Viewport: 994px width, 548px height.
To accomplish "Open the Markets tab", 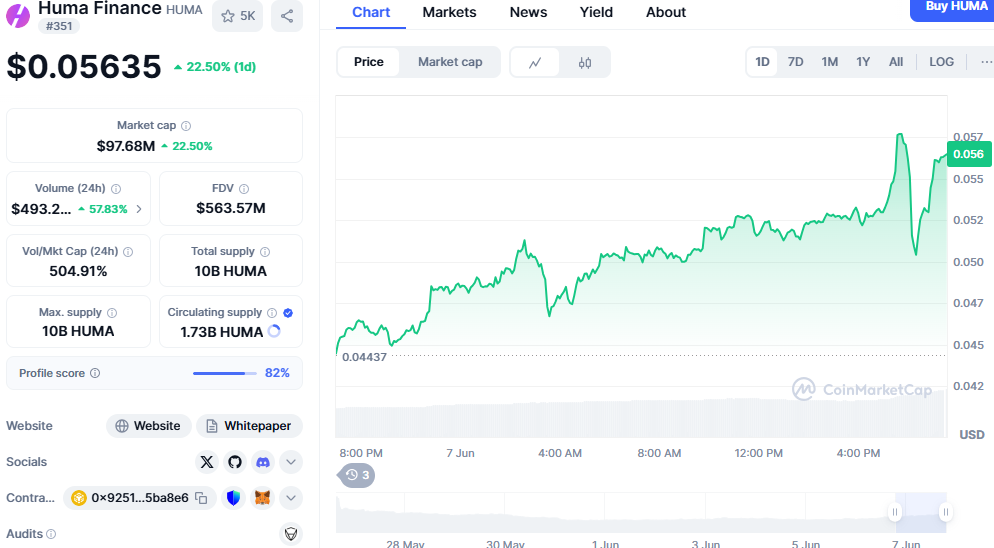I will (x=449, y=12).
